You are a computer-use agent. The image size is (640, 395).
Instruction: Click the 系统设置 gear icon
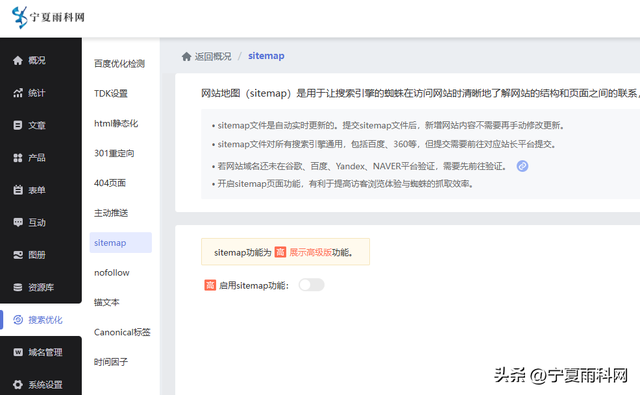[18, 384]
